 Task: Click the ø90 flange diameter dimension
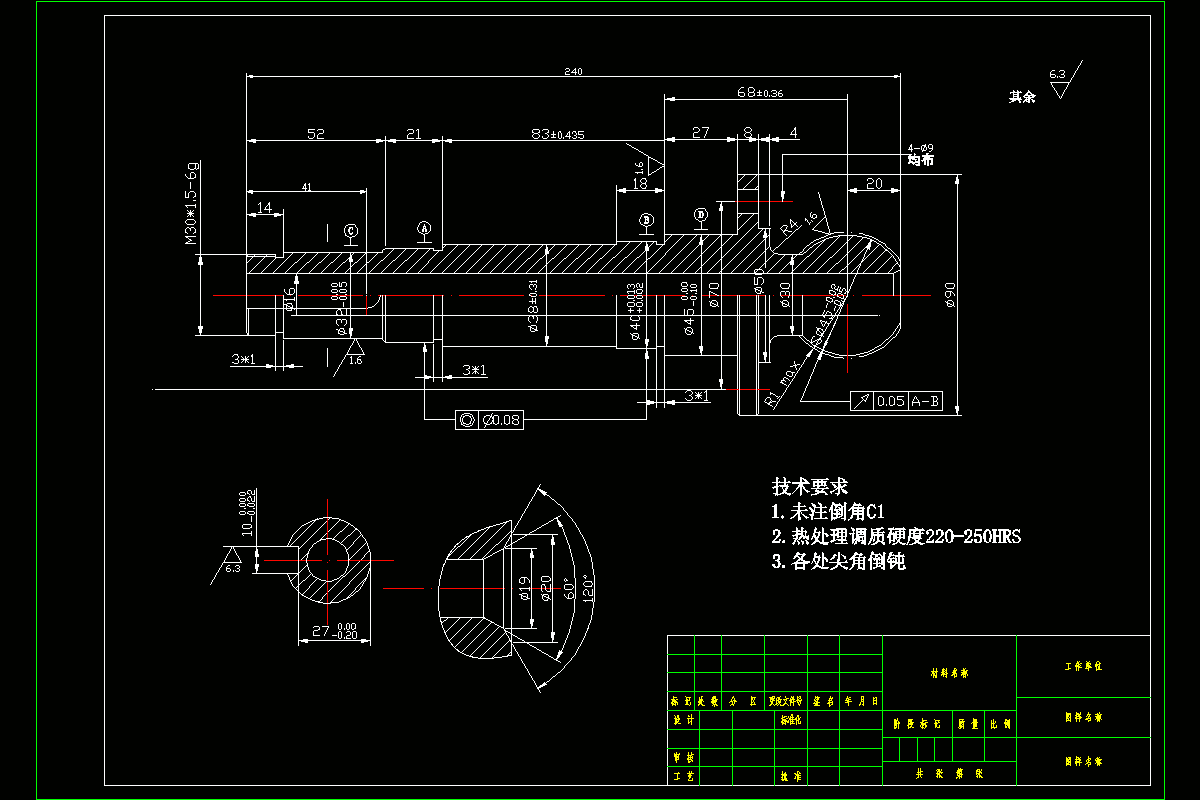(x=950, y=294)
